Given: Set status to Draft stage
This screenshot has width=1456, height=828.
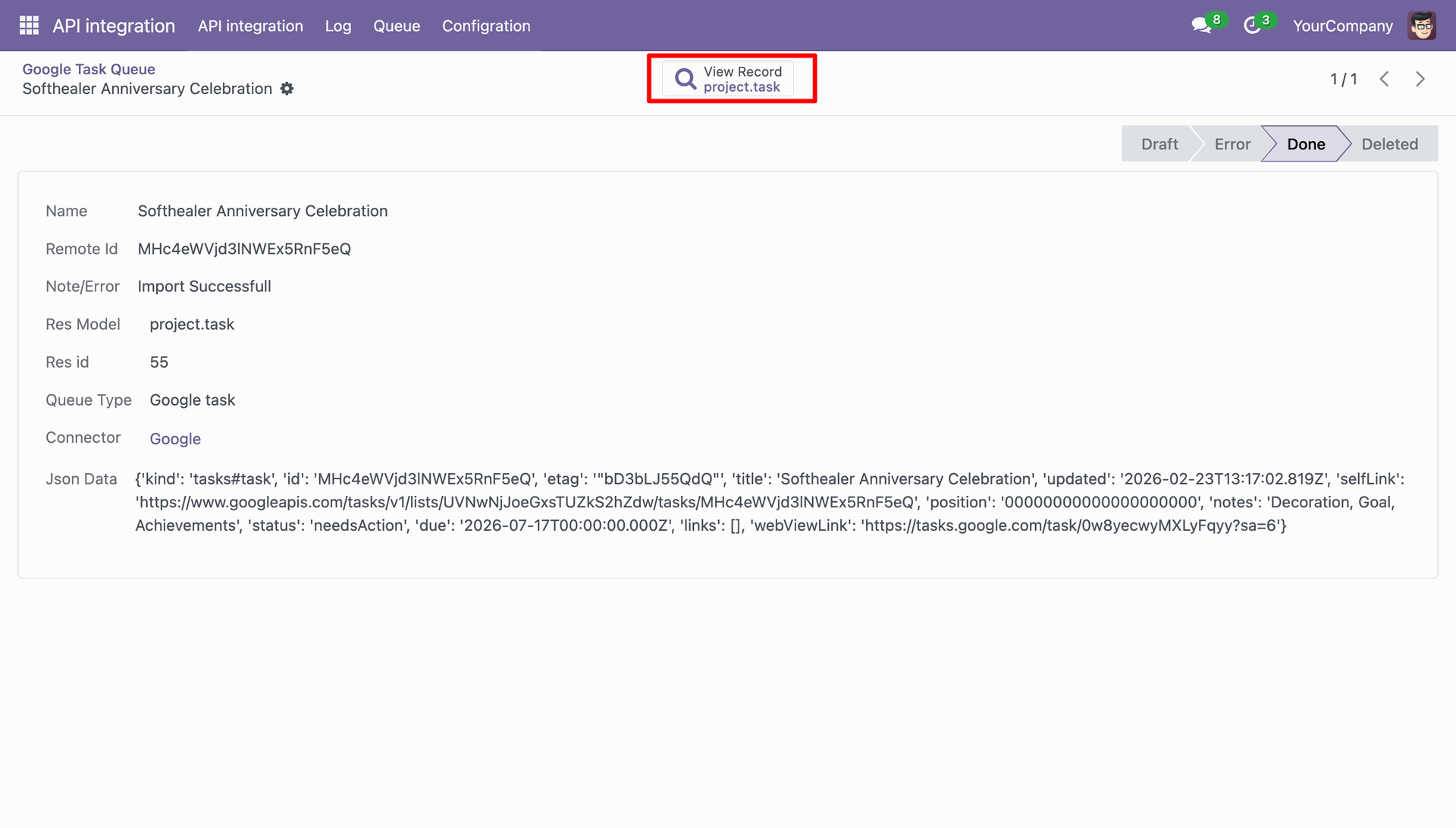Looking at the screenshot, I should tap(1159, 144).
